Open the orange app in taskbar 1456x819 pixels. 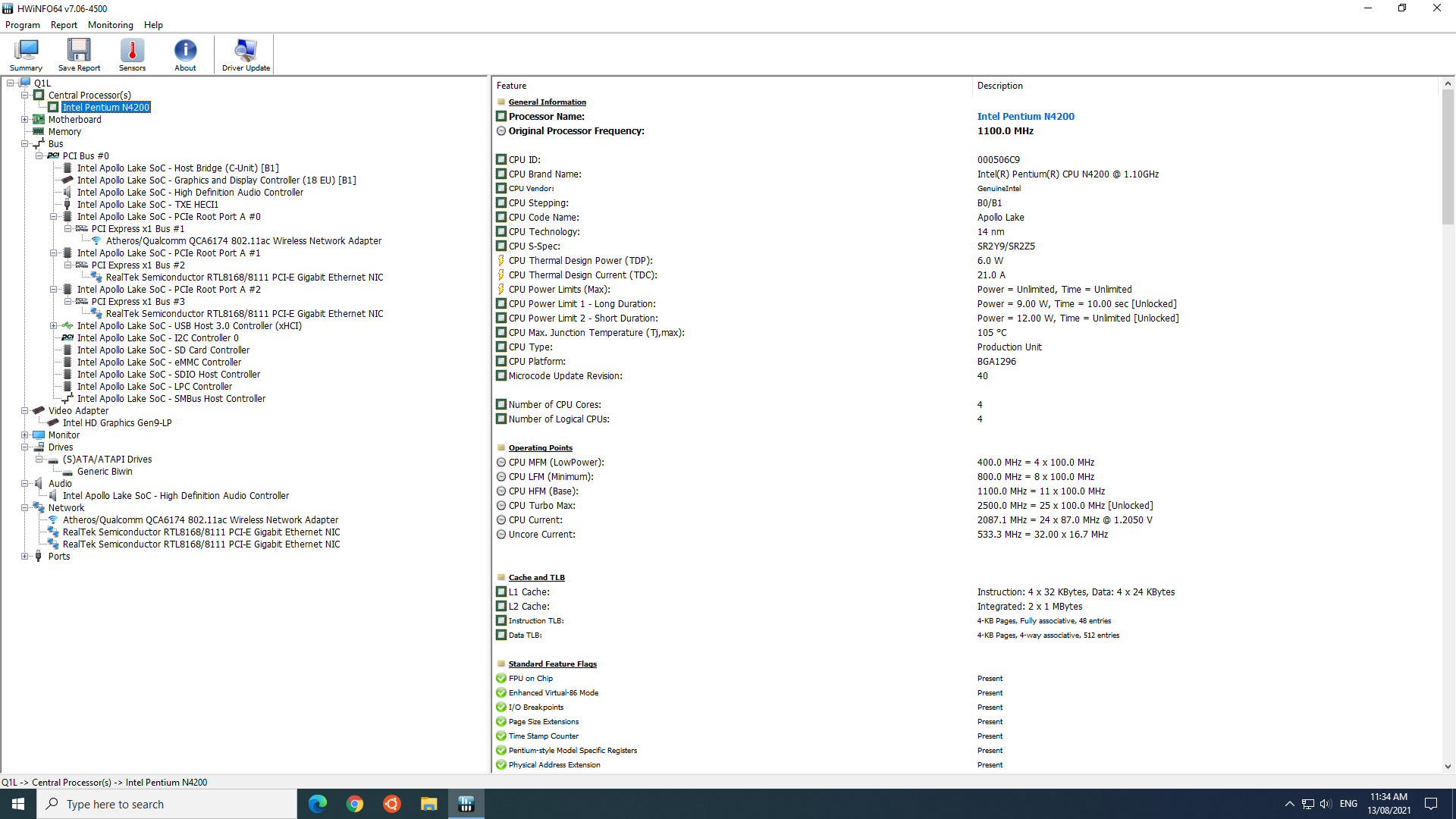[392, 804]
